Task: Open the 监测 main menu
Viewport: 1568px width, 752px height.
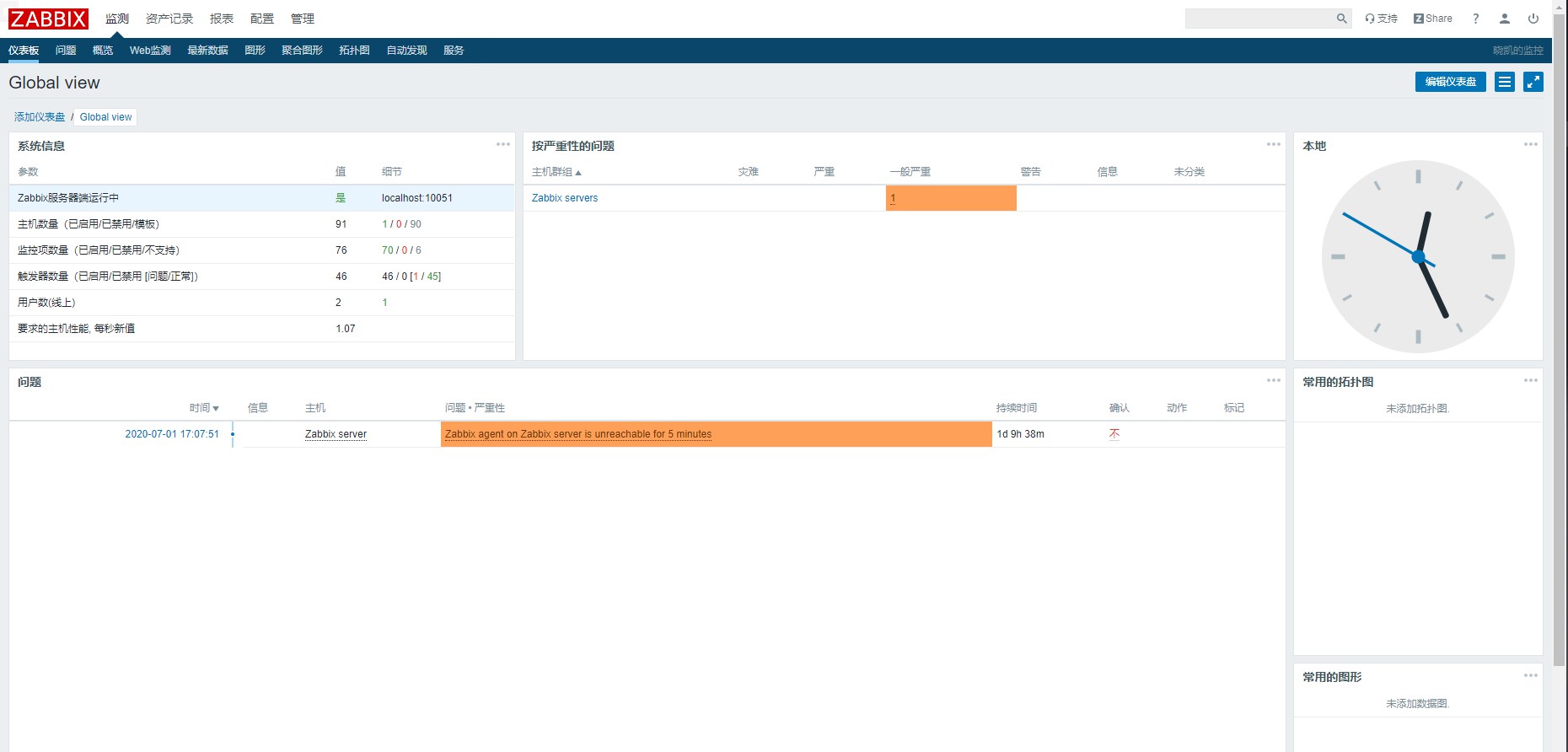Action: tap(117, 19)
